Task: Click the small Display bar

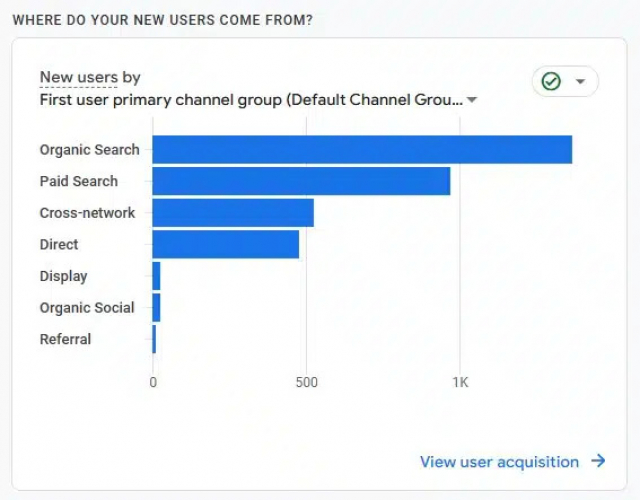Action: (x=156, y=276)
